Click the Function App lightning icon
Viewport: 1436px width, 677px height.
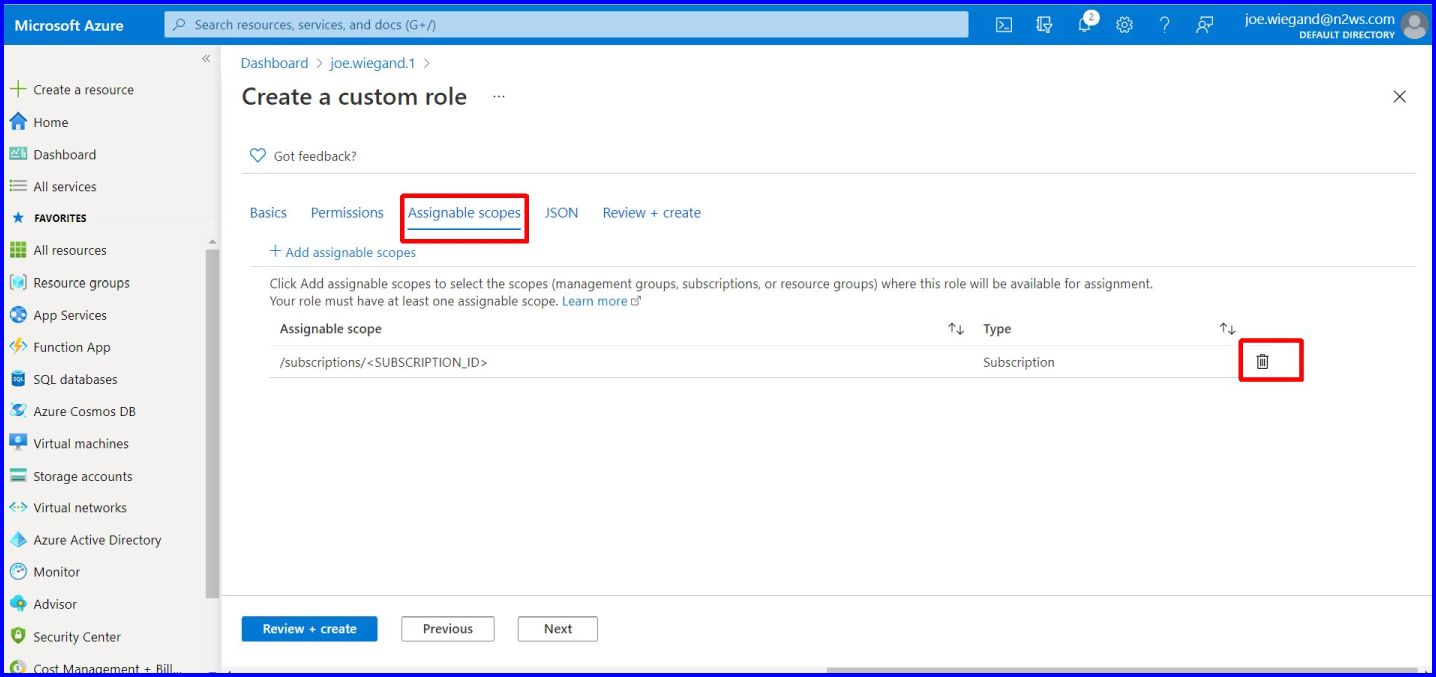[18, 347]
